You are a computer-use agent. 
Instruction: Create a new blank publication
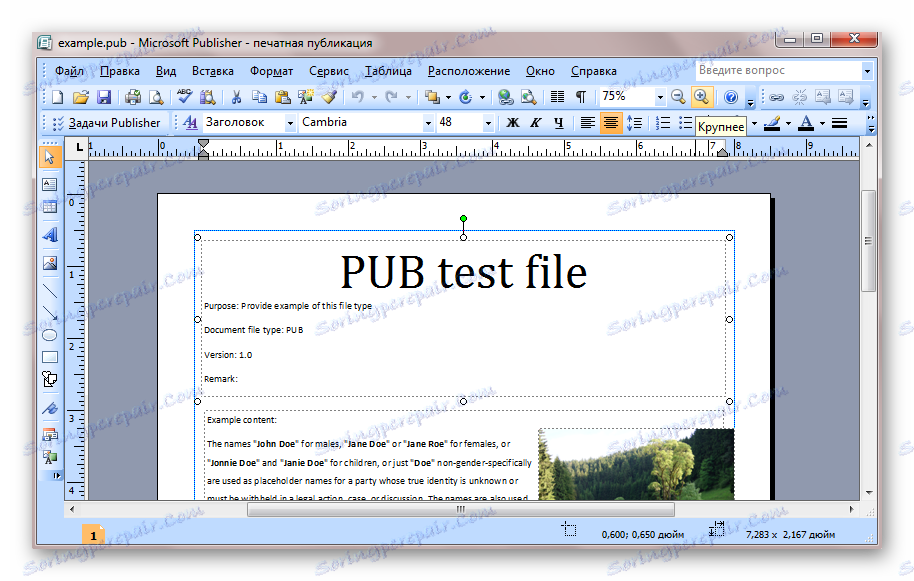coord(57,97)
